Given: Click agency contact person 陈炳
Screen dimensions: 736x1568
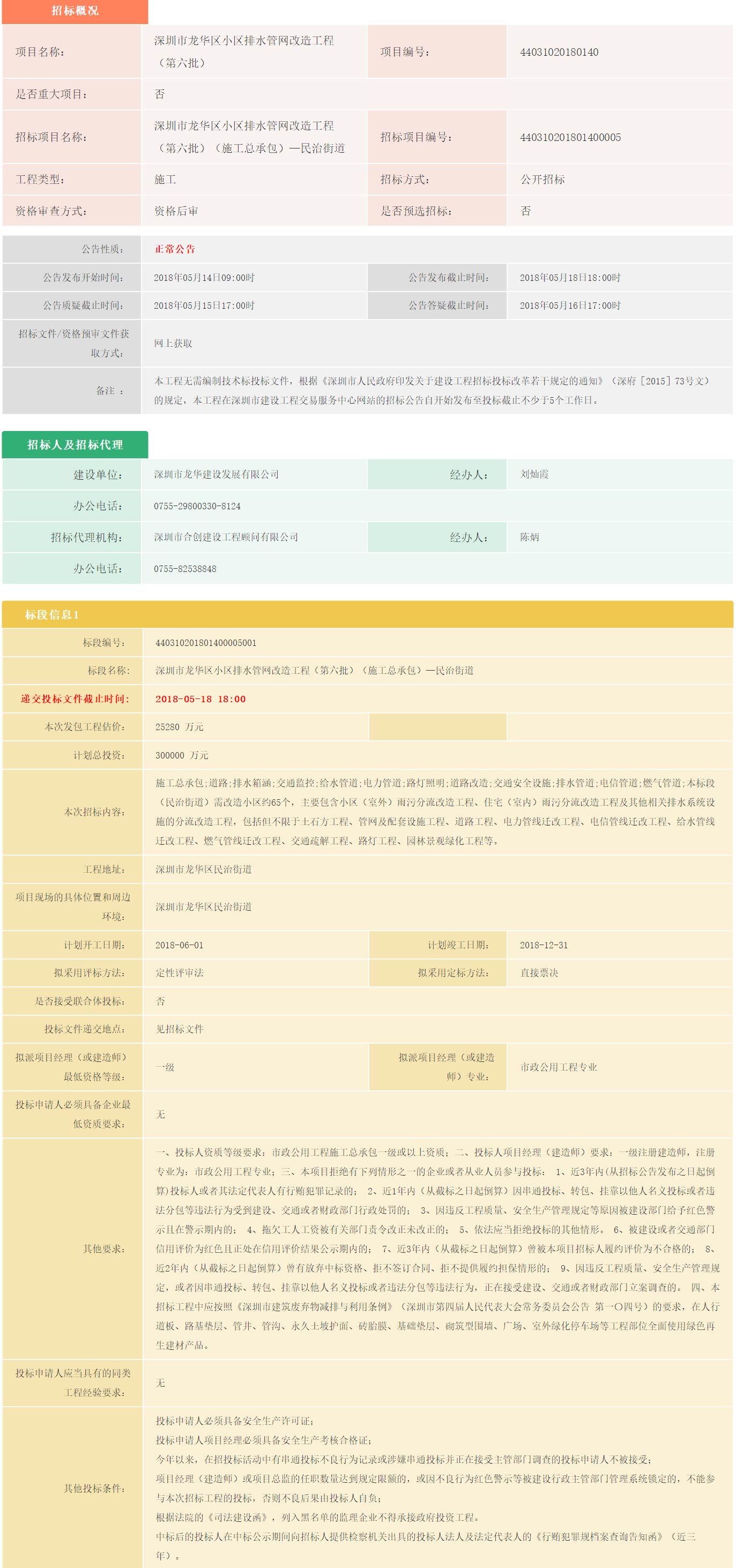Looking at the screenshot, I should [530, 537].
